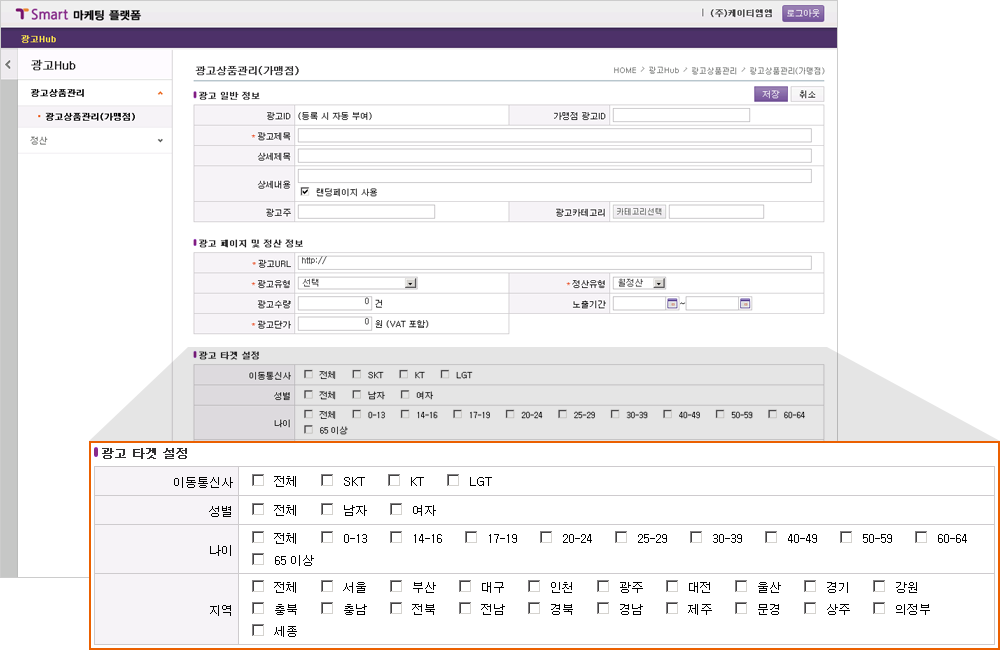Click the T Smart 마케팅 플랫폼 logo
Viewport: 1000px width, 650px height.
[x=78, y=14]
